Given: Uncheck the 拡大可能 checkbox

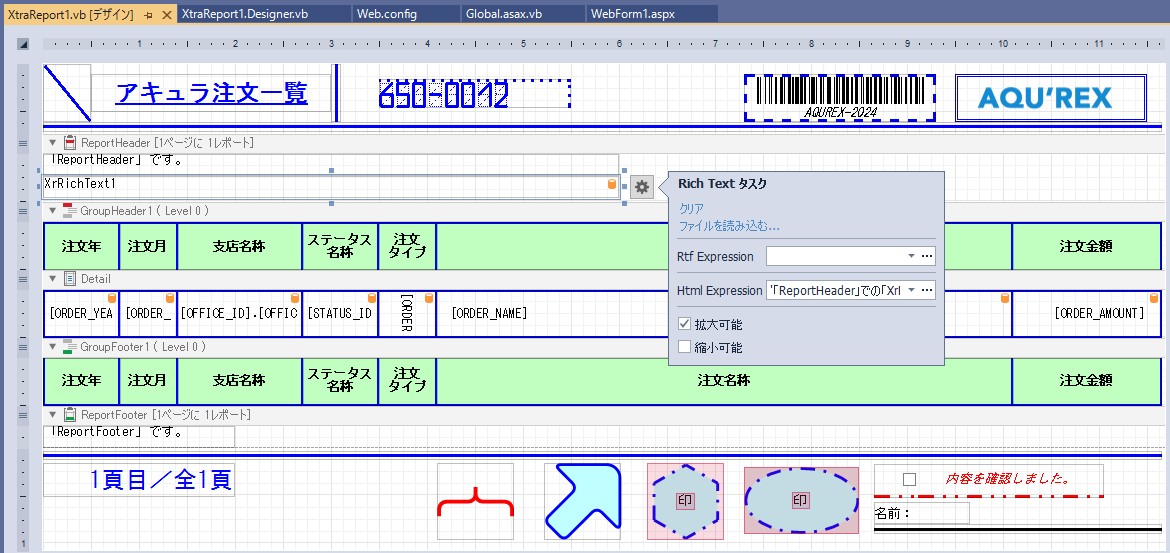Looking at the screenshot, I should pos(684,325).
